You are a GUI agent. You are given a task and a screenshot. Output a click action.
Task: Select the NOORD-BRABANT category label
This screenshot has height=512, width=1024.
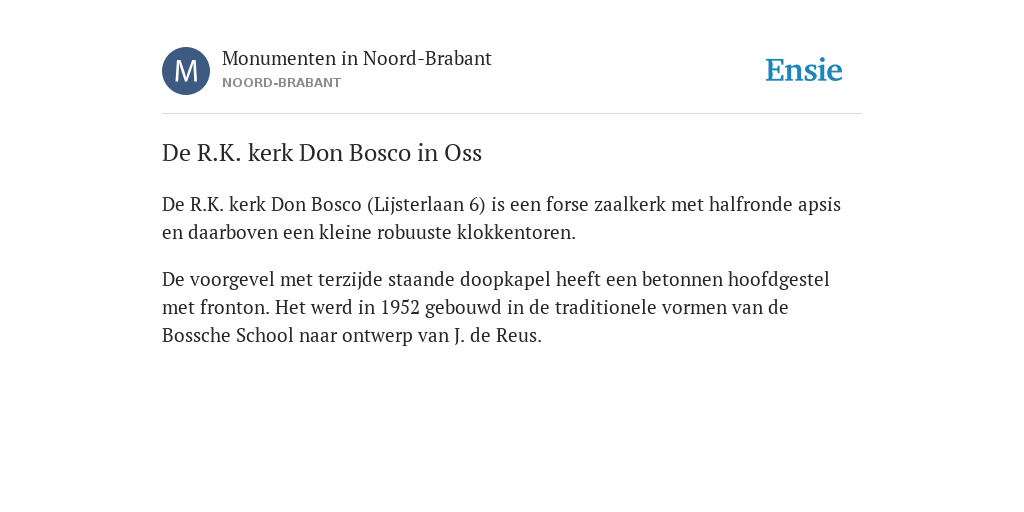pyautogui.click(x=281, y=83)
